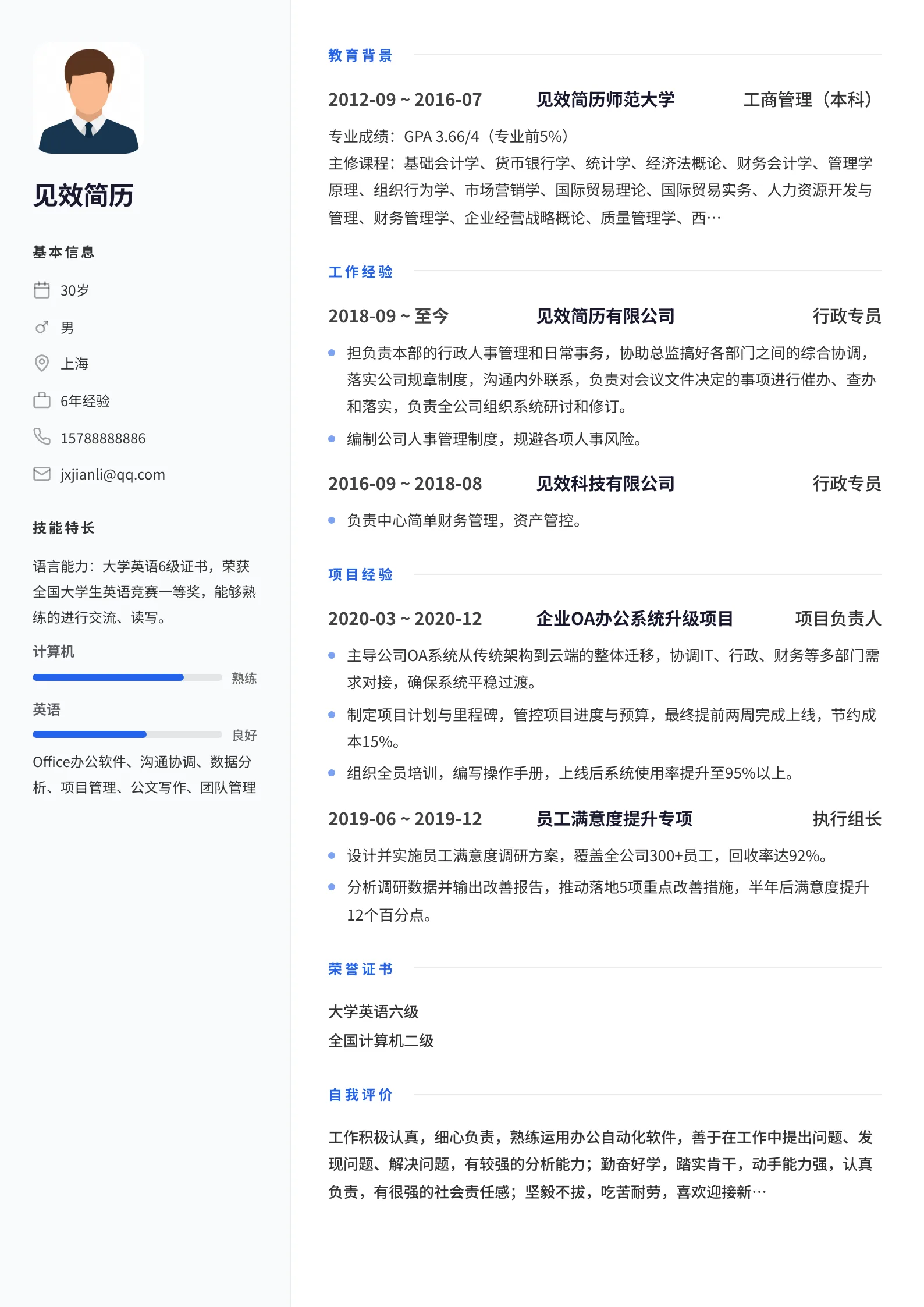
Task: Click the name 见效简历 under avatar
Action: click(83, 196)
